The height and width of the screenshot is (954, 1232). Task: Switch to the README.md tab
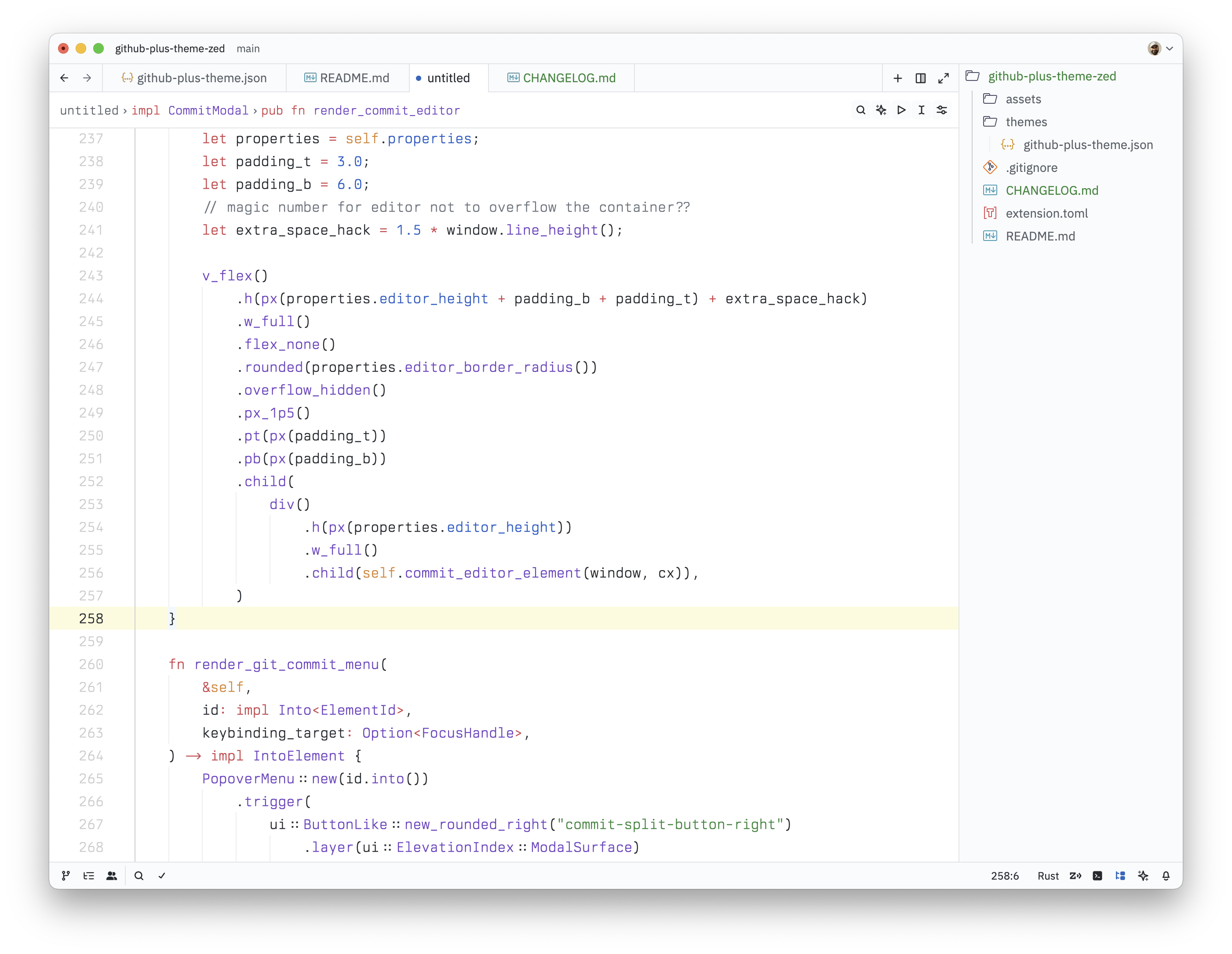click(x=347, y=78)
